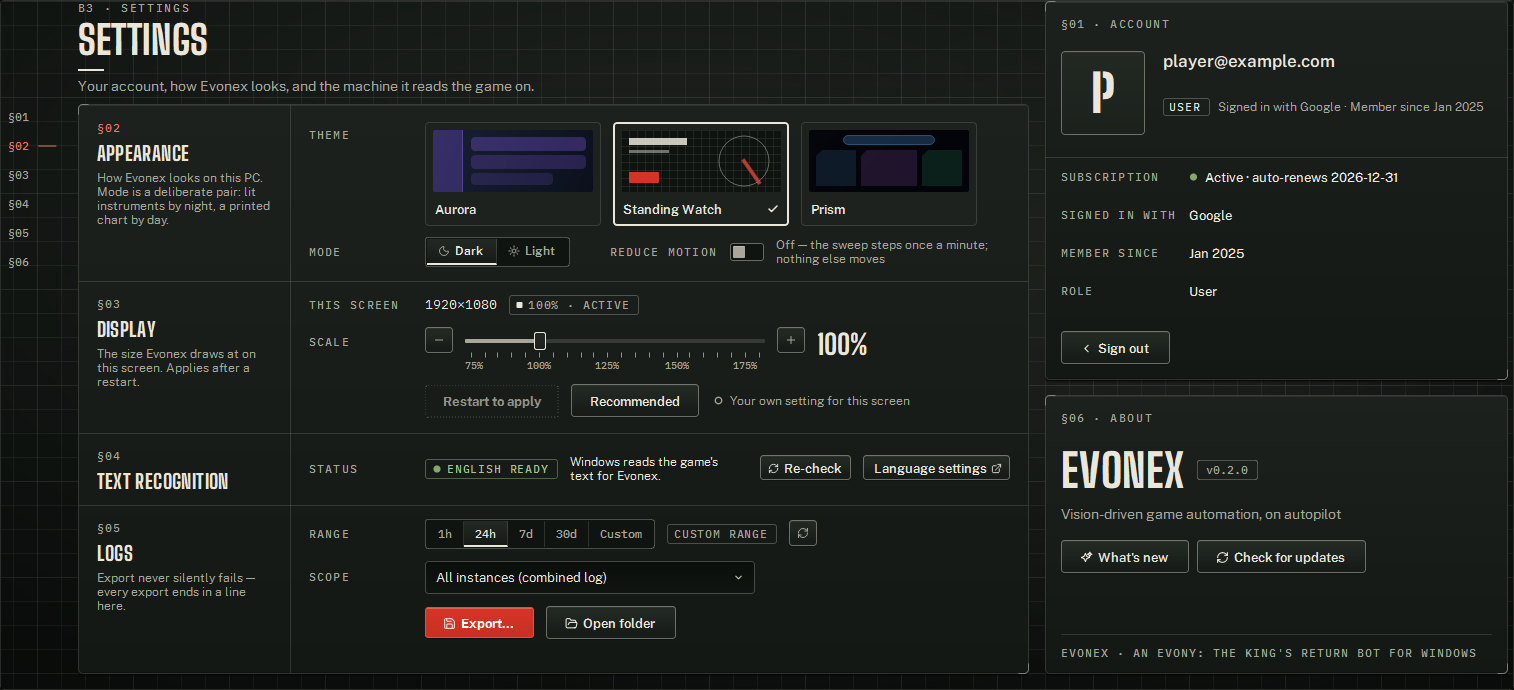This screenshot has width=1514, height=690.
Task: Click the Restart to apply button
Action: (492, 401)
